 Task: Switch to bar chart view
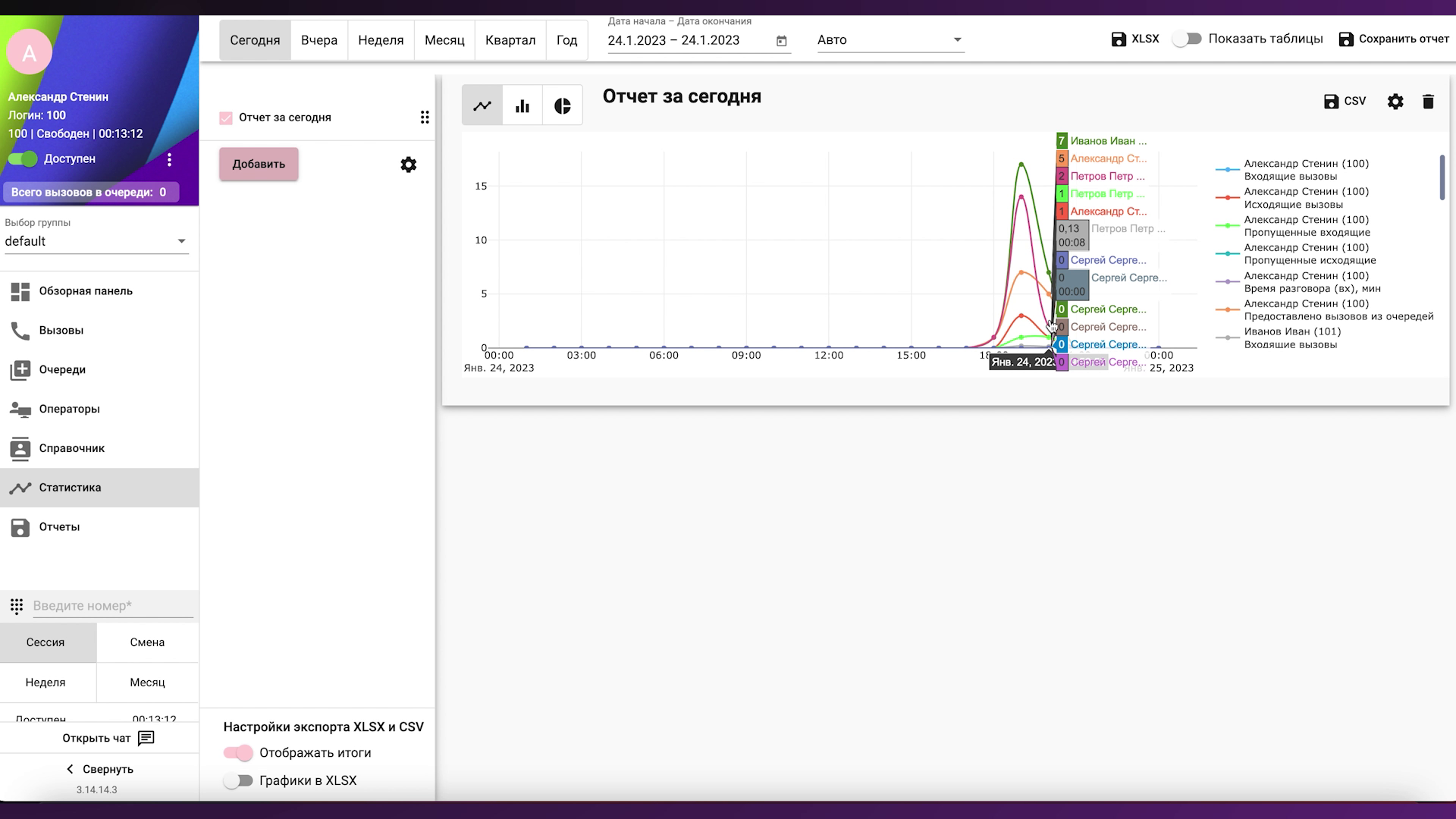pyautogui.click(x=522, y=106)
